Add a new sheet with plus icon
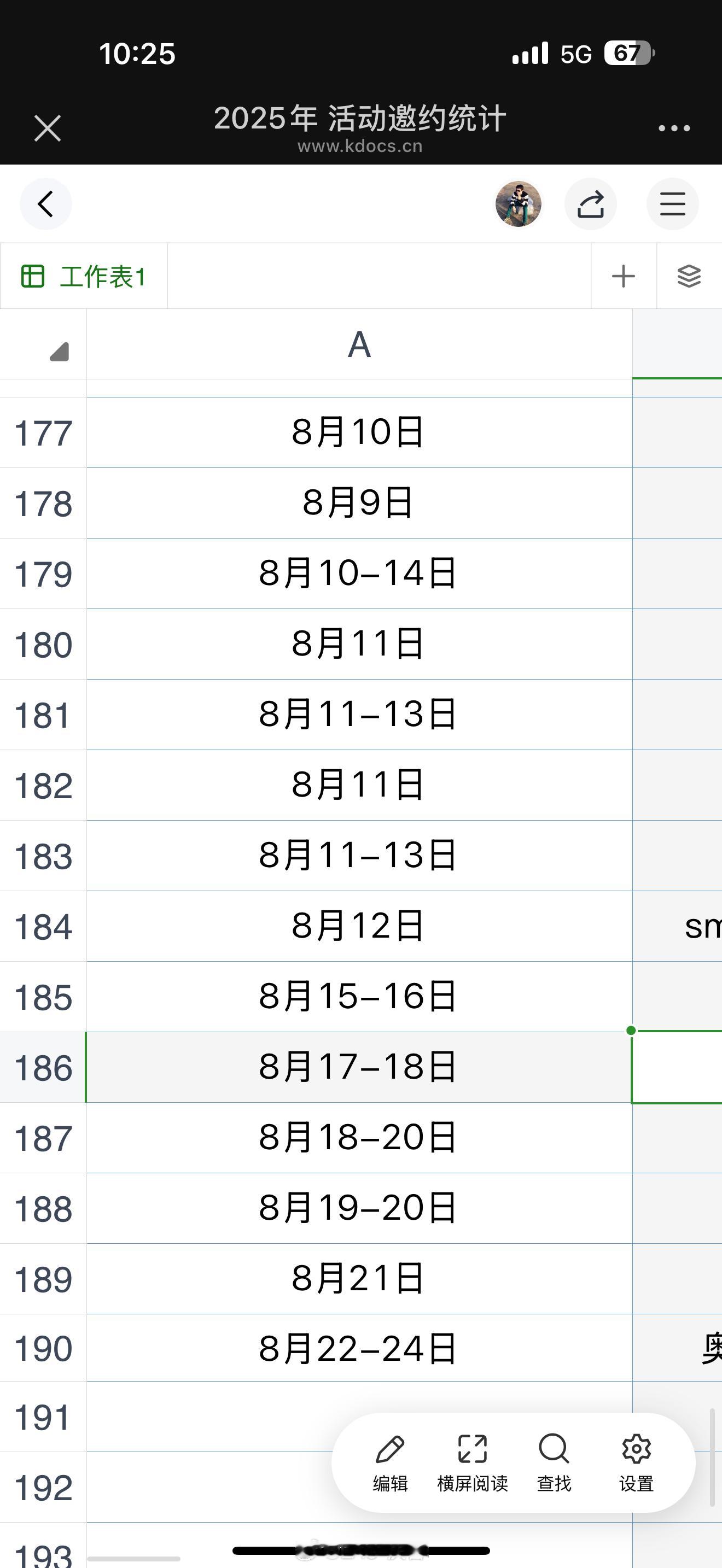The height and width of the screenshot is (1568, 722). point(624,276)
